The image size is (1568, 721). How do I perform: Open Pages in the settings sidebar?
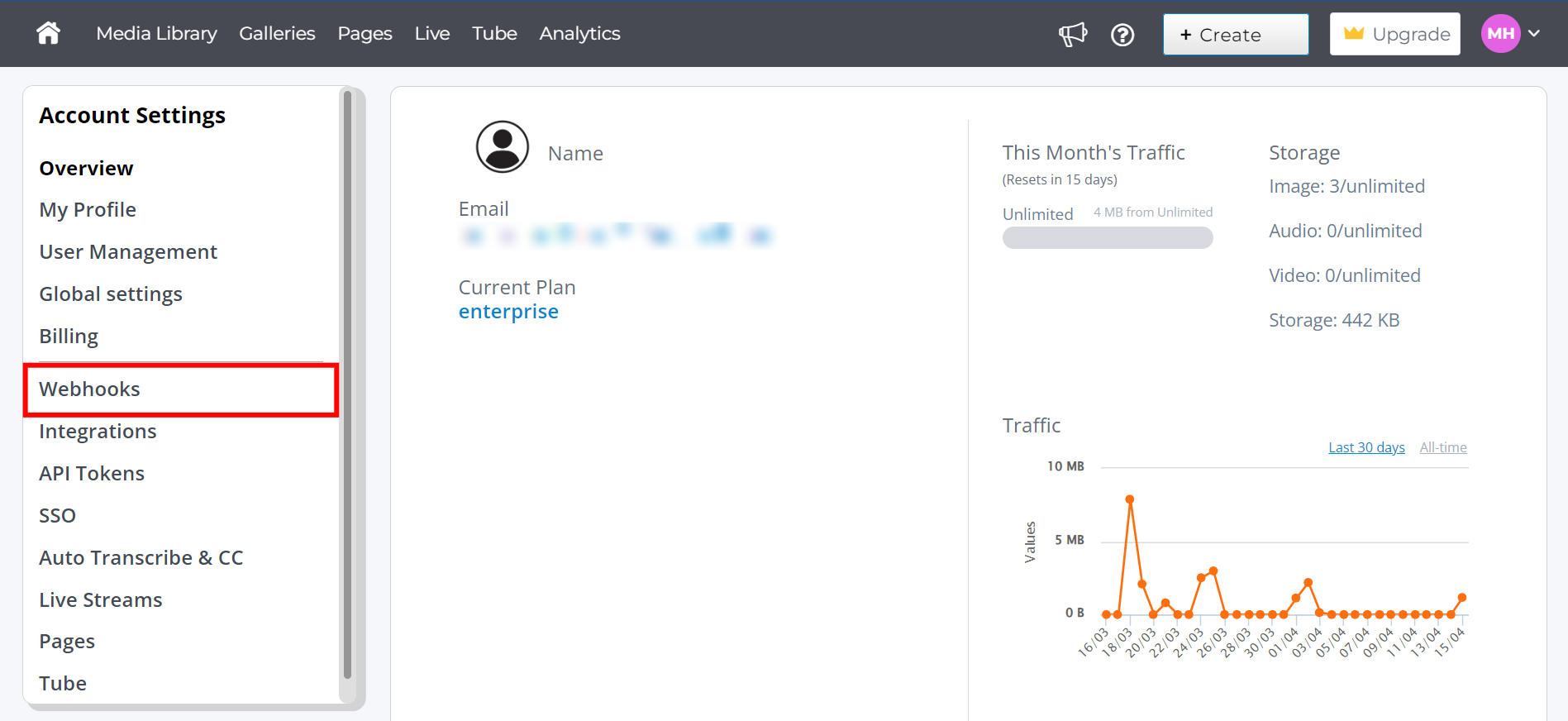(x=67, y=642)
